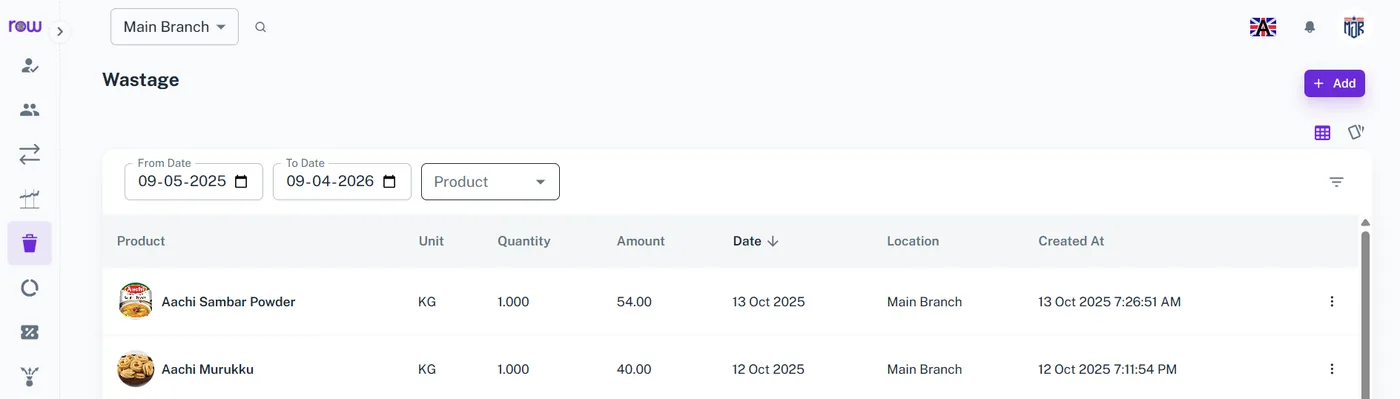
Task: Open the transfer arrows sidebar icon
Action: coord(29,154)
